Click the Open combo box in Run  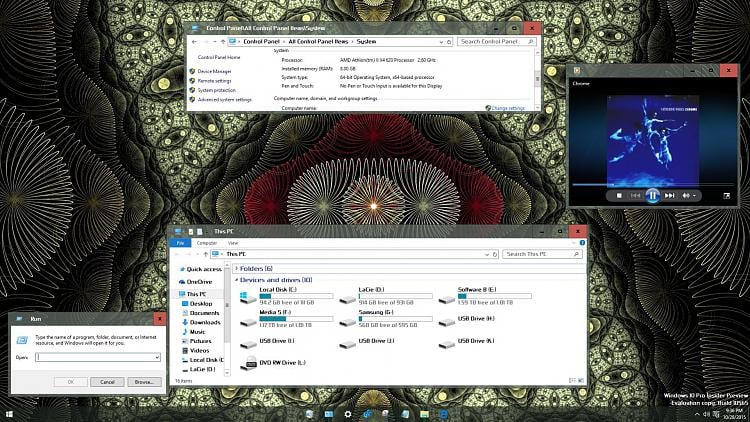click(98, 357)
